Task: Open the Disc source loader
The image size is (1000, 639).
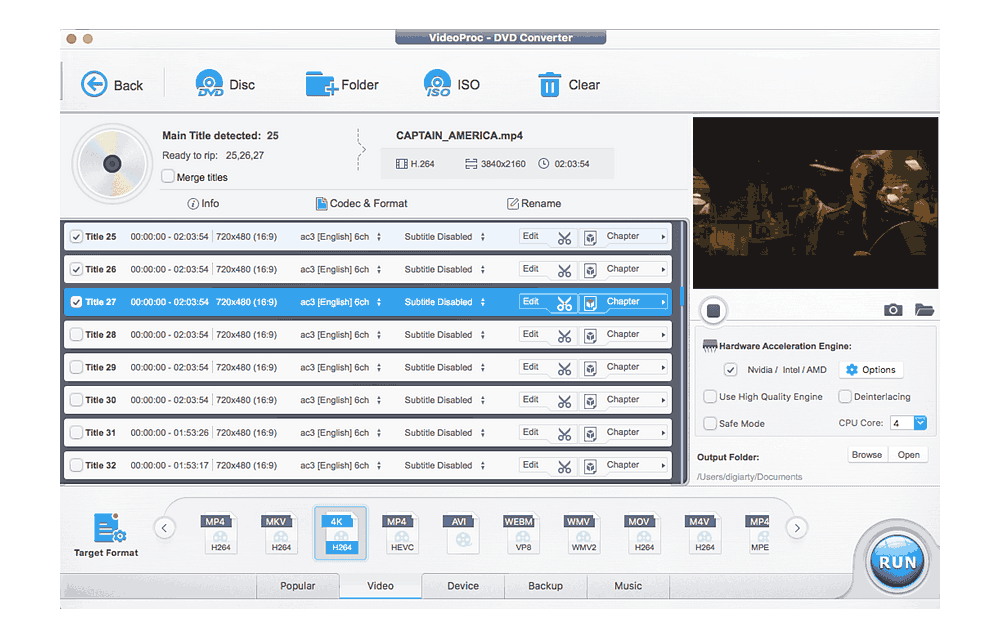Action: tap(225, 84)
